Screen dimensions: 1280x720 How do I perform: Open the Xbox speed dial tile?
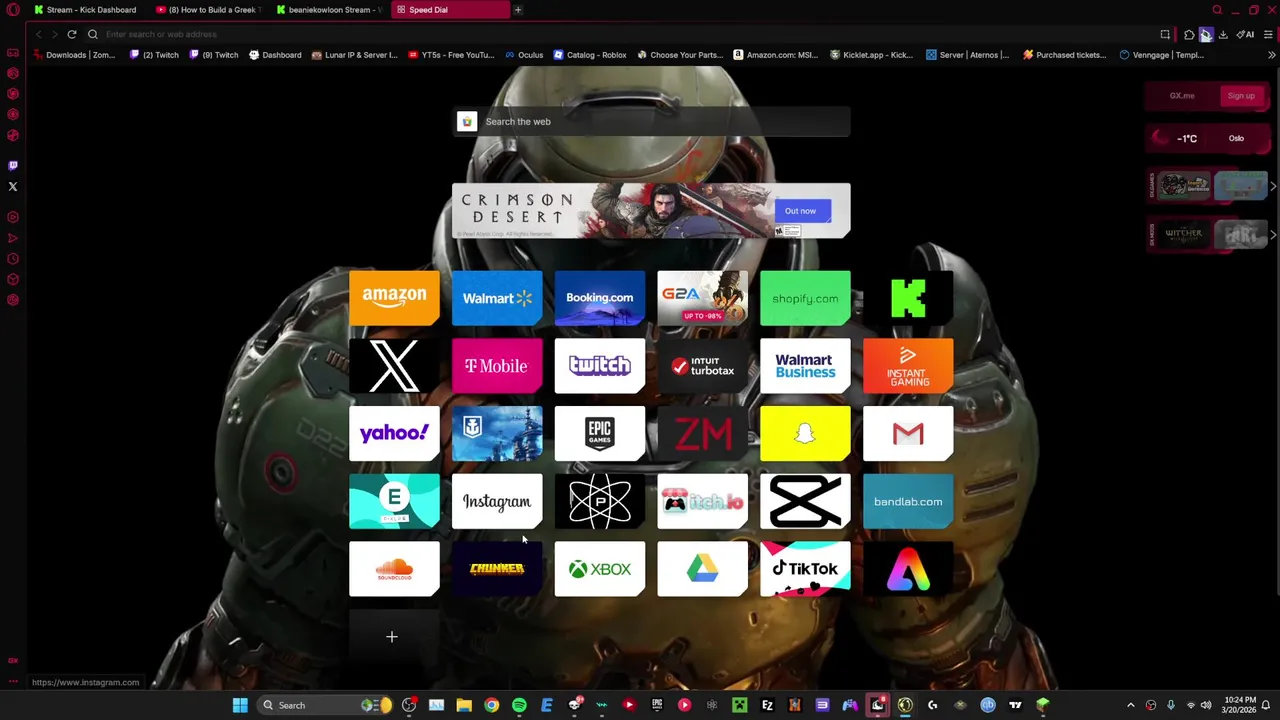[x=600, y=569]
